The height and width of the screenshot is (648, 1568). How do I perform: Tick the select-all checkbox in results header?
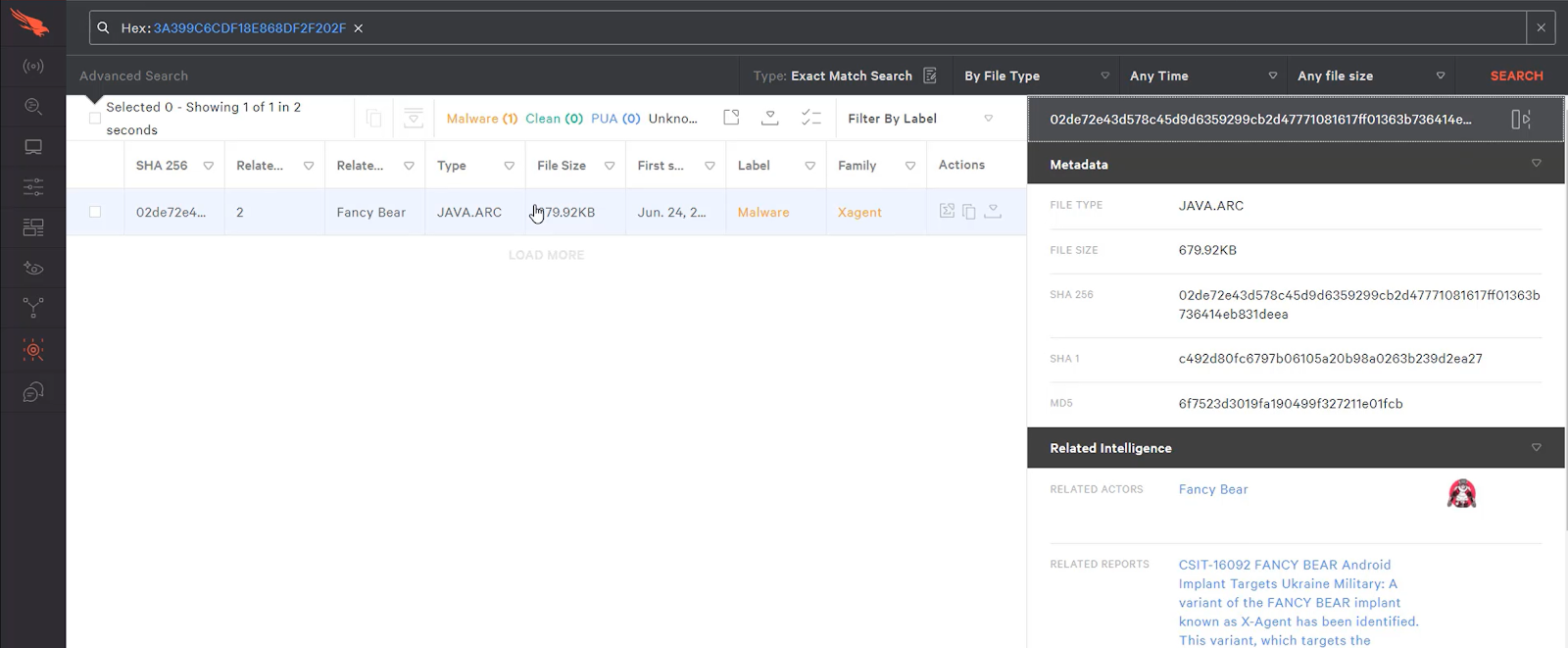[x=95, y=119]
